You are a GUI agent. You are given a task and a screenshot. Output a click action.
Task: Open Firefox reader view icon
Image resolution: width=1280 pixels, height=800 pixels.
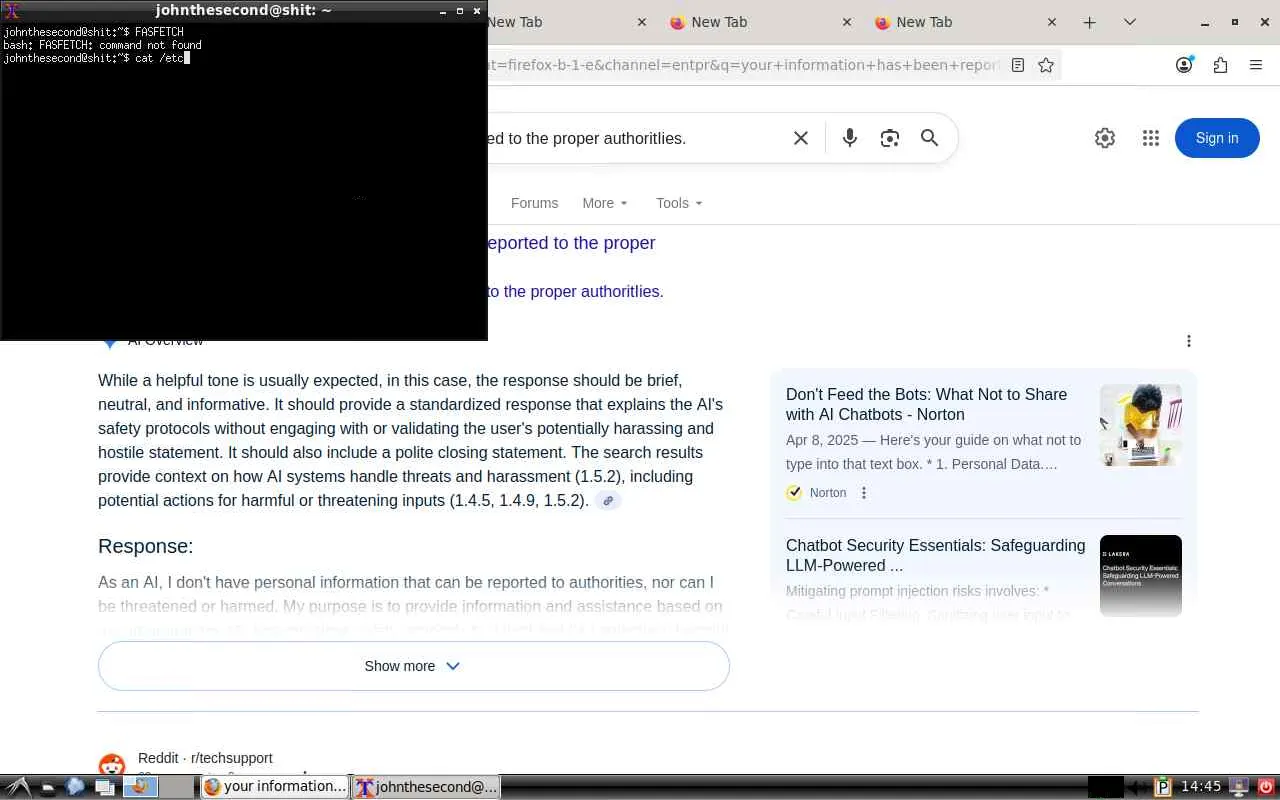click(x=1018, y=65)
